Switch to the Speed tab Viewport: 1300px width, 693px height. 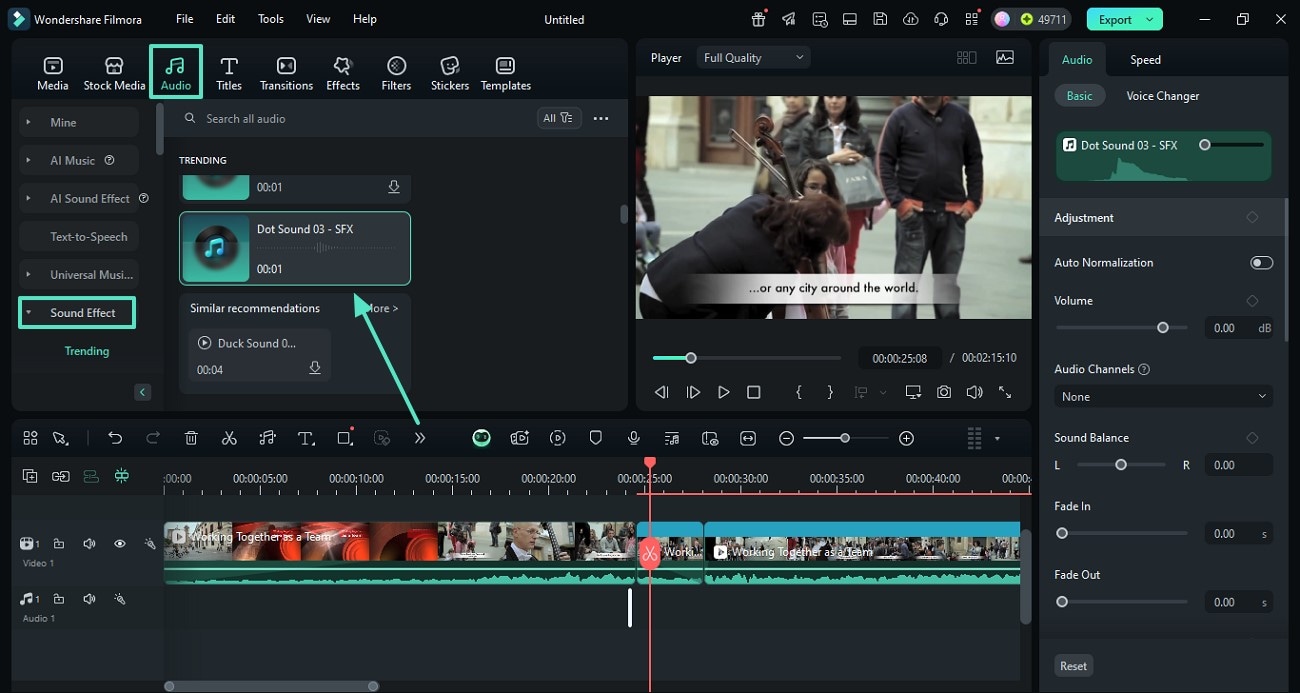pyautogui.click(x=1145, y=60)
